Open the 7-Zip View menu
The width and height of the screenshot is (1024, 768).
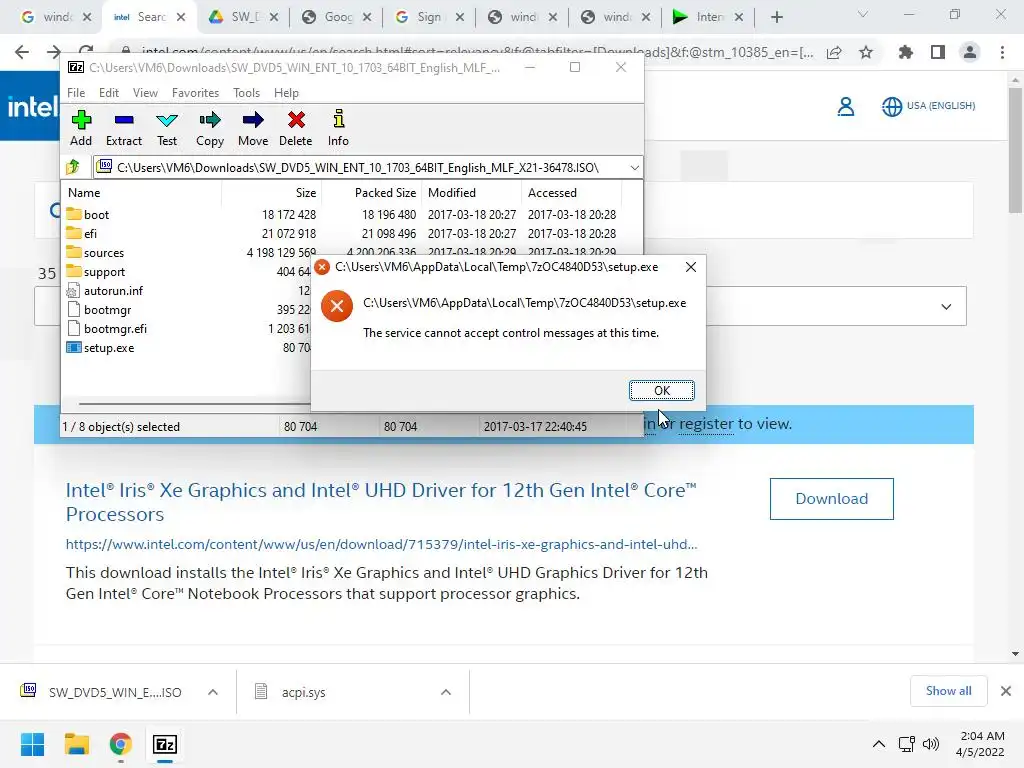tap(145, 93)
